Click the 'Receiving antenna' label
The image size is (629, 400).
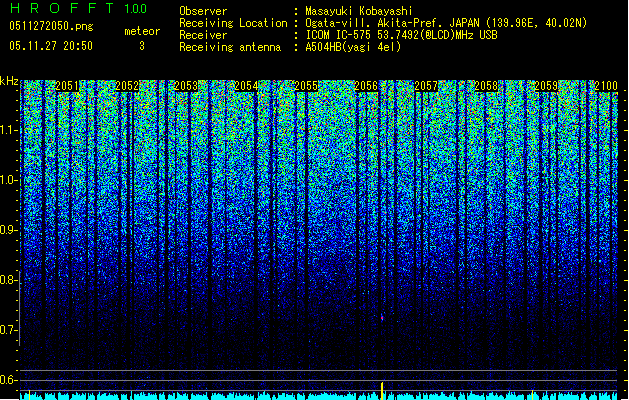point(230,47)
